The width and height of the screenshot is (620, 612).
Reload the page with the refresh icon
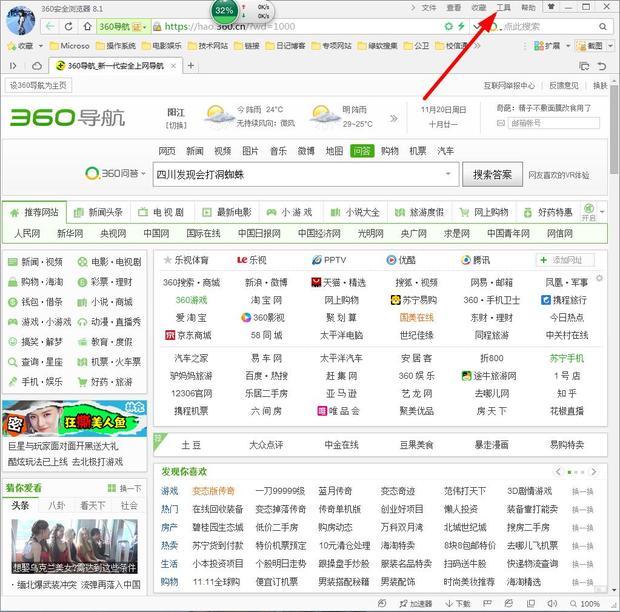68,26
